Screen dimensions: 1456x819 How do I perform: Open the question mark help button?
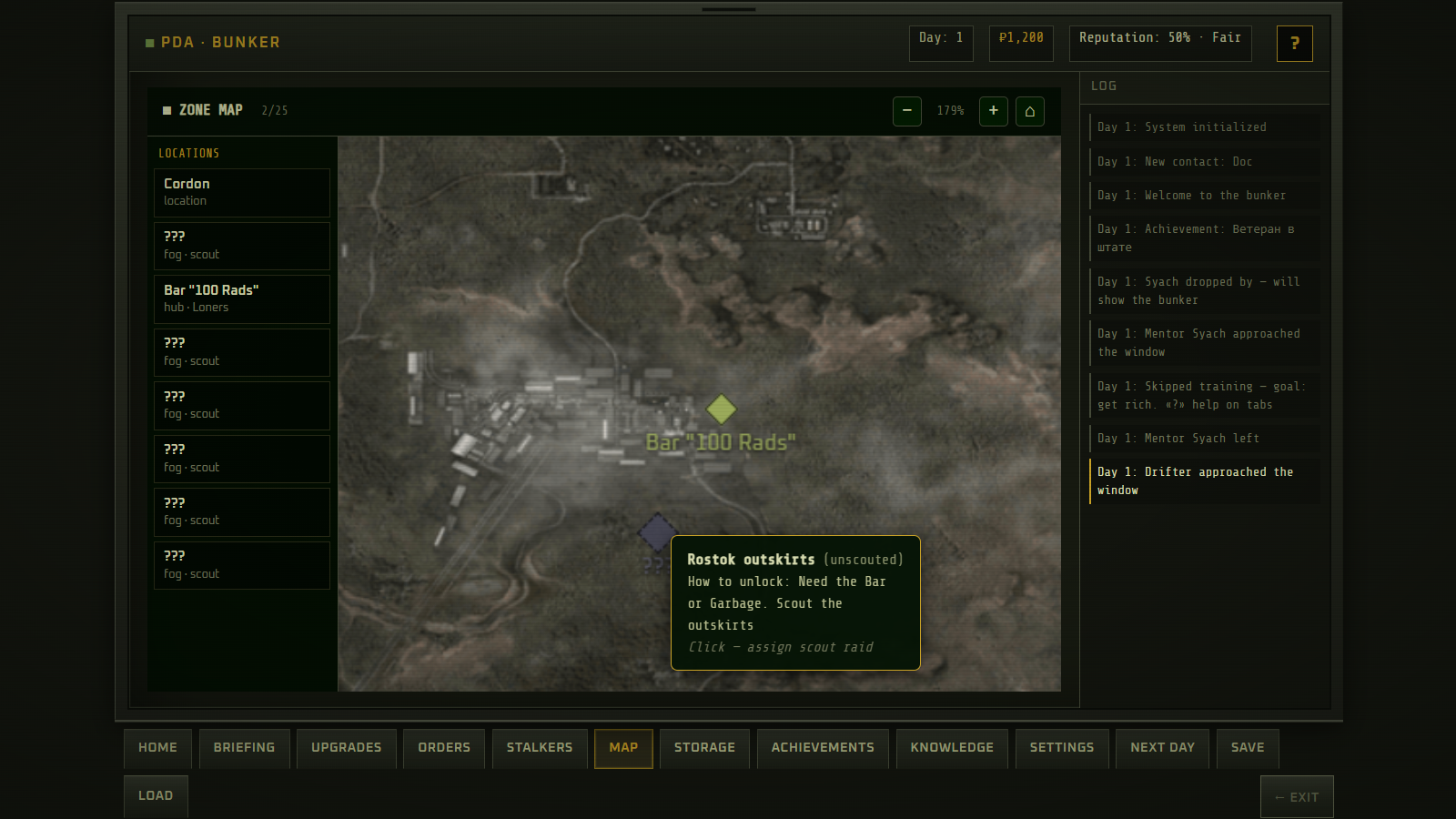click(x=1294, y=43)
